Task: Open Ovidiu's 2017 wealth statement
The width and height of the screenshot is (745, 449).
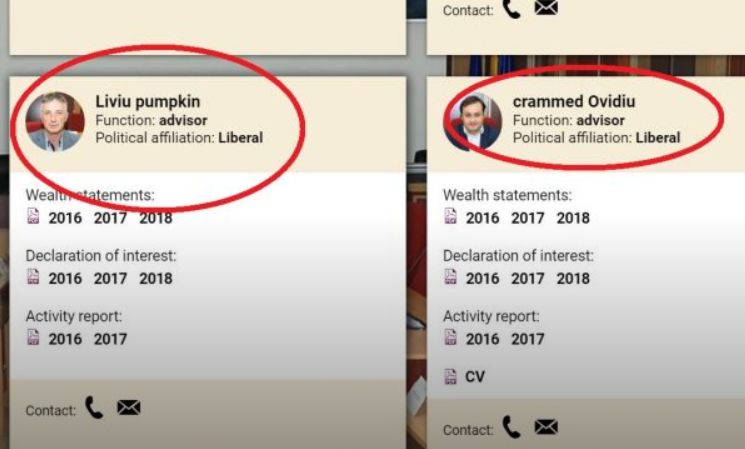Action: 528,218
